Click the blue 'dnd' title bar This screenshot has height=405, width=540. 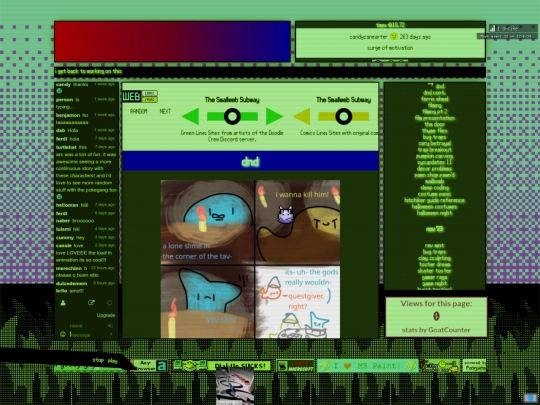pos(250,161)
